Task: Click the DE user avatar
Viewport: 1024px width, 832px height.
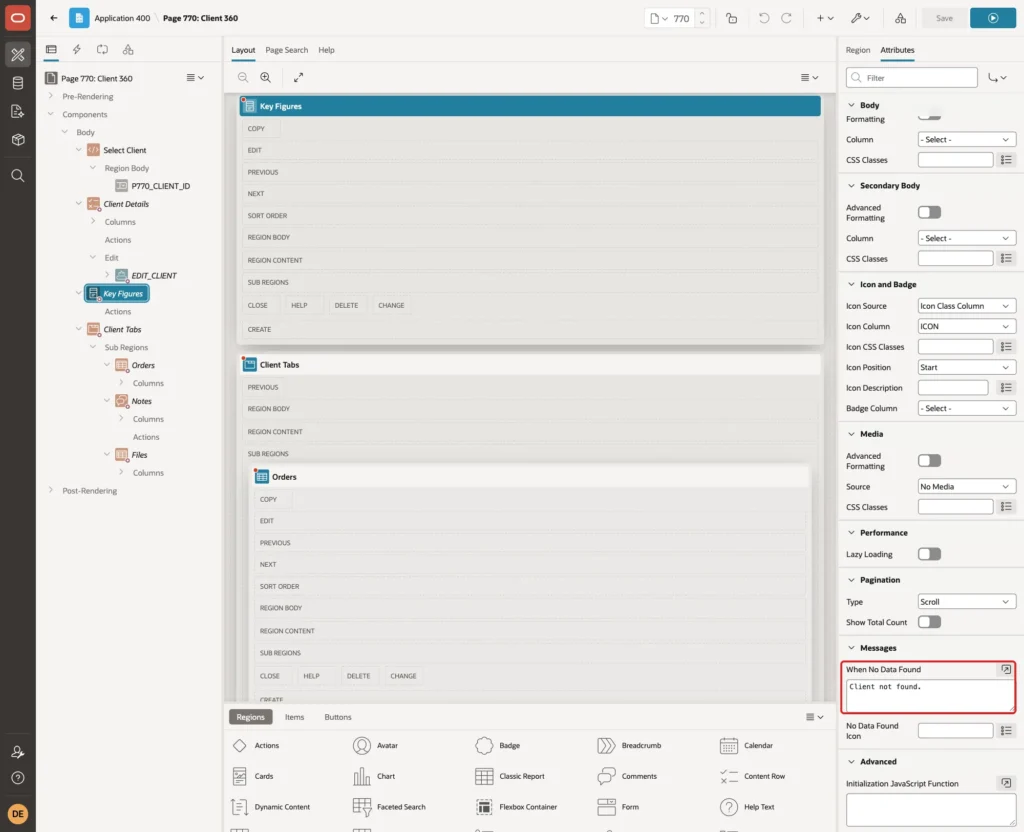Action: coord(18,814)
